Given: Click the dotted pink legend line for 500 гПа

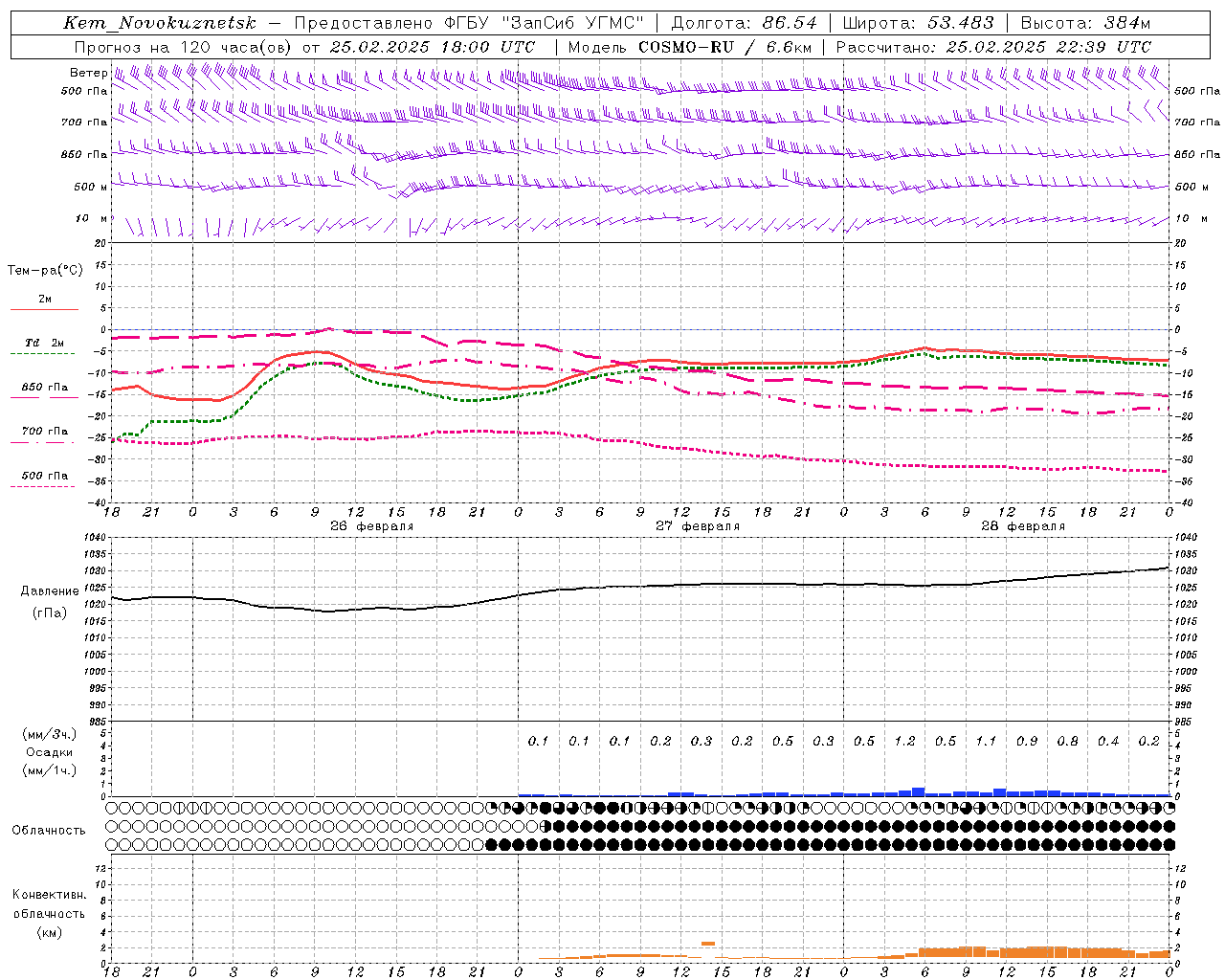Looking at the screenshot, I should pyautogui.click(x=43, y=486).
